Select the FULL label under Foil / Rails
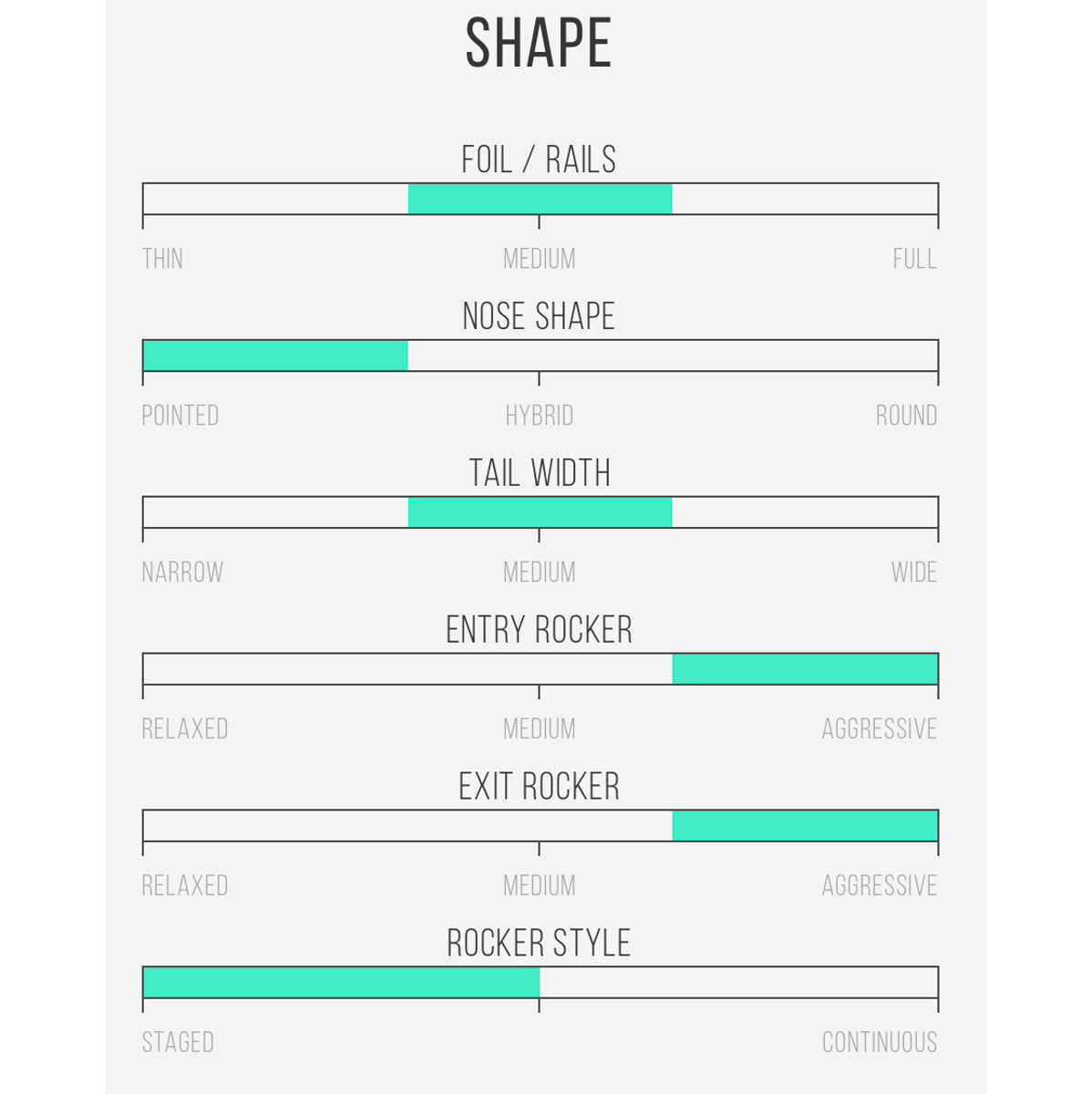This screenshot has height=1094, width=1092. coord(914,259)
